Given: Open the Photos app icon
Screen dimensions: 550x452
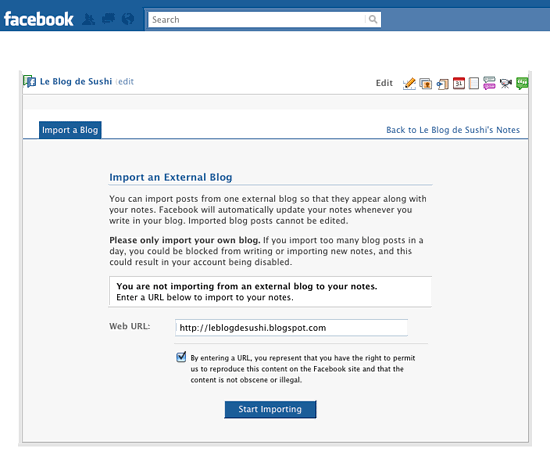Looking at the screenshot, I should (425, 83).
